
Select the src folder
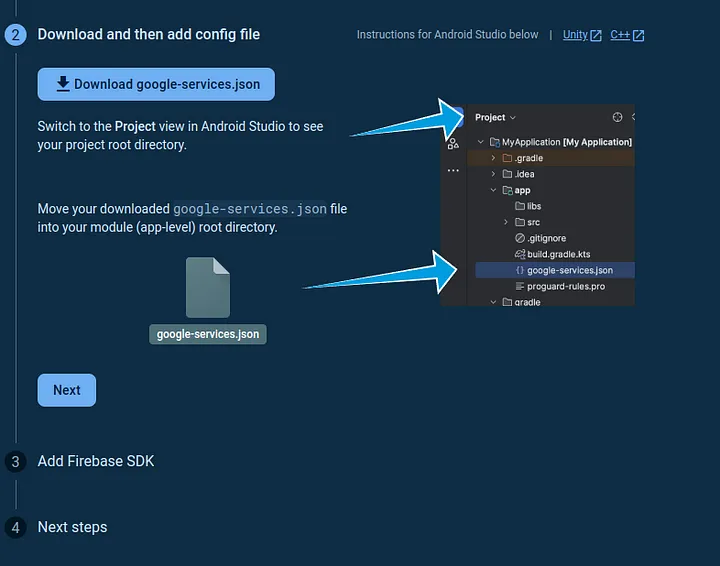point(528,222)
